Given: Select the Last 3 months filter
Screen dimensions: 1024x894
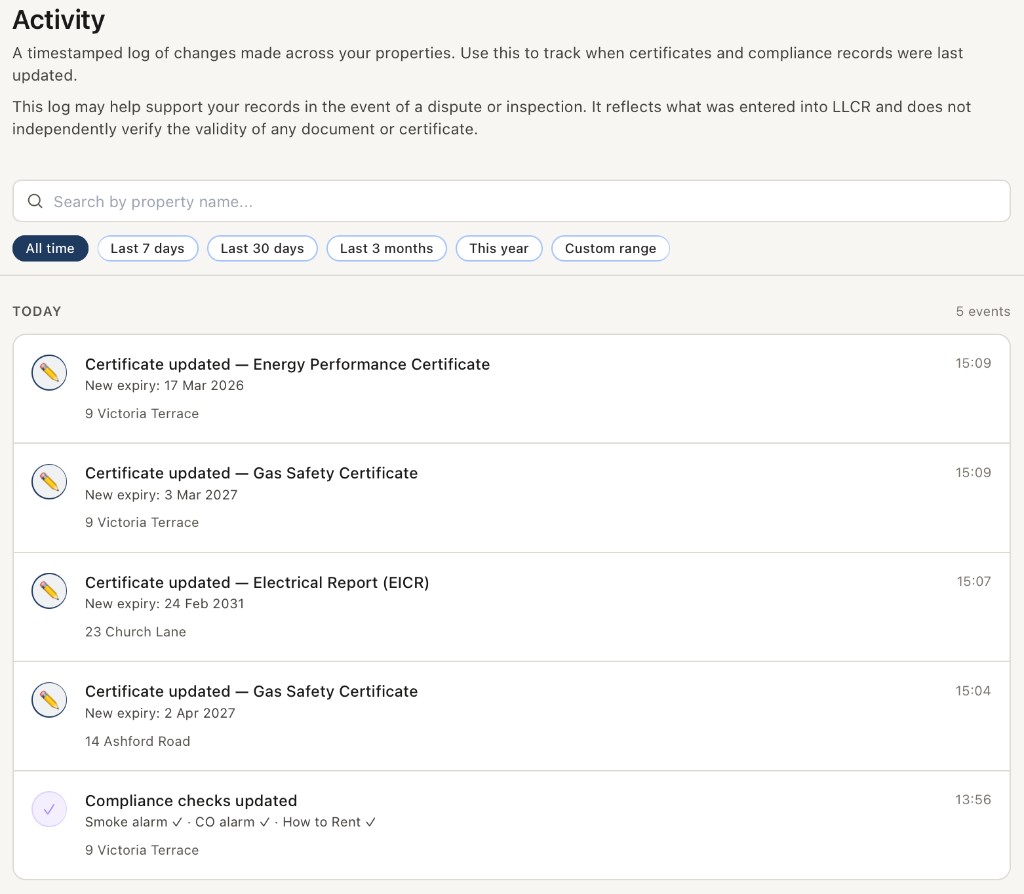Looking at the screenshot, I should 386,248.
